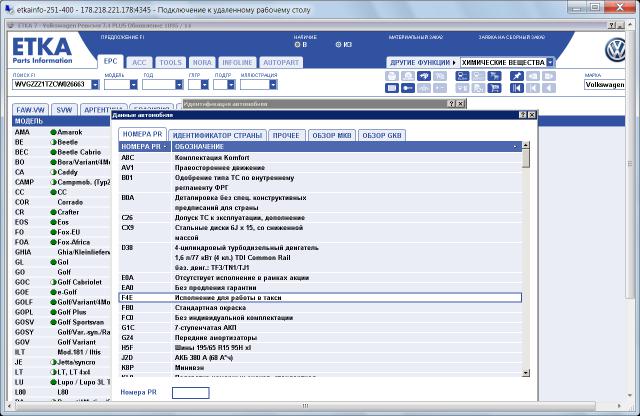Click the blue vehicle data list icon

pyautogui.click(x=462, y=76)
